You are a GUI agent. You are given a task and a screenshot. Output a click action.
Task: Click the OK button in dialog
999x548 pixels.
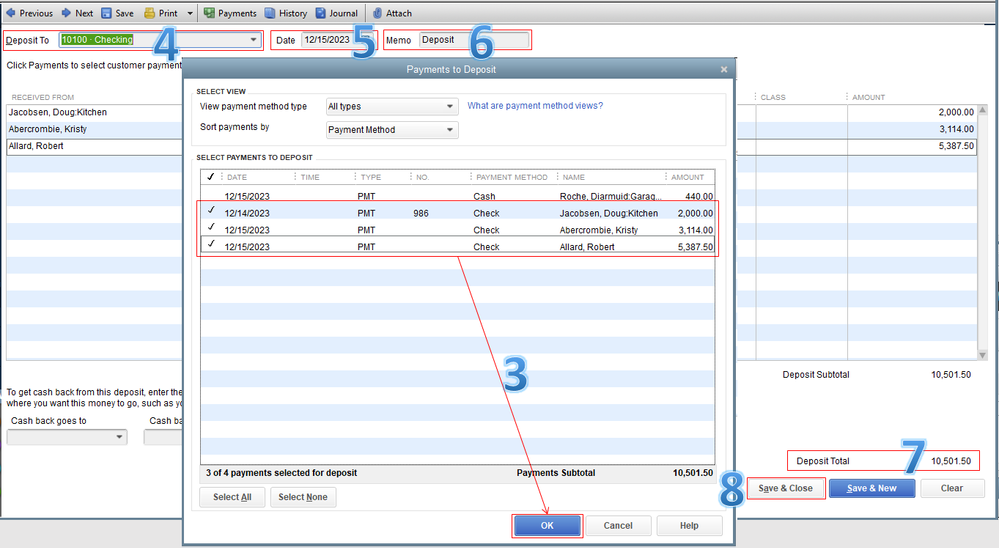point(546,525)
